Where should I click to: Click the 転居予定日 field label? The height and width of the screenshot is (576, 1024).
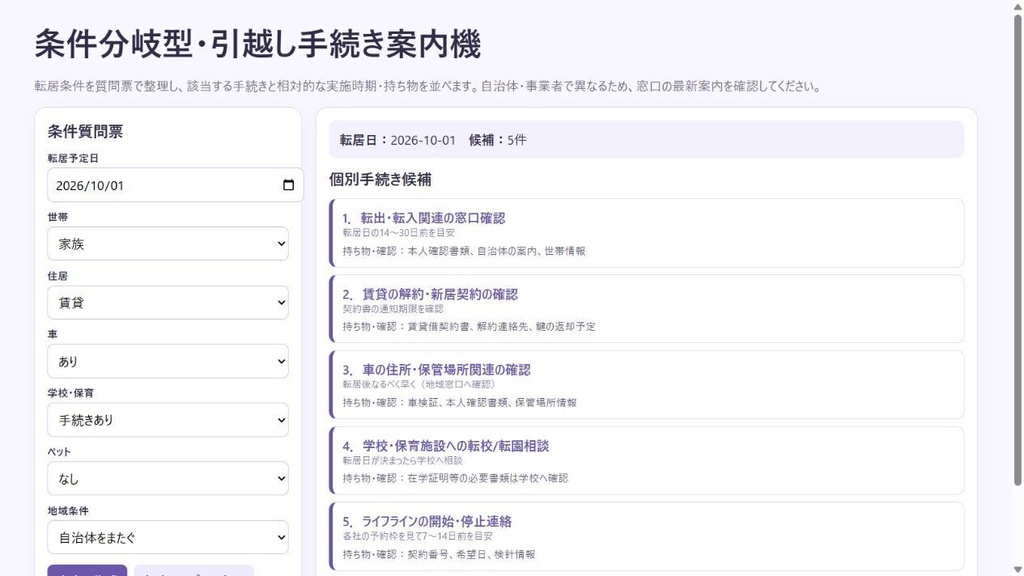pyautogui.click(x=73, y=158)
